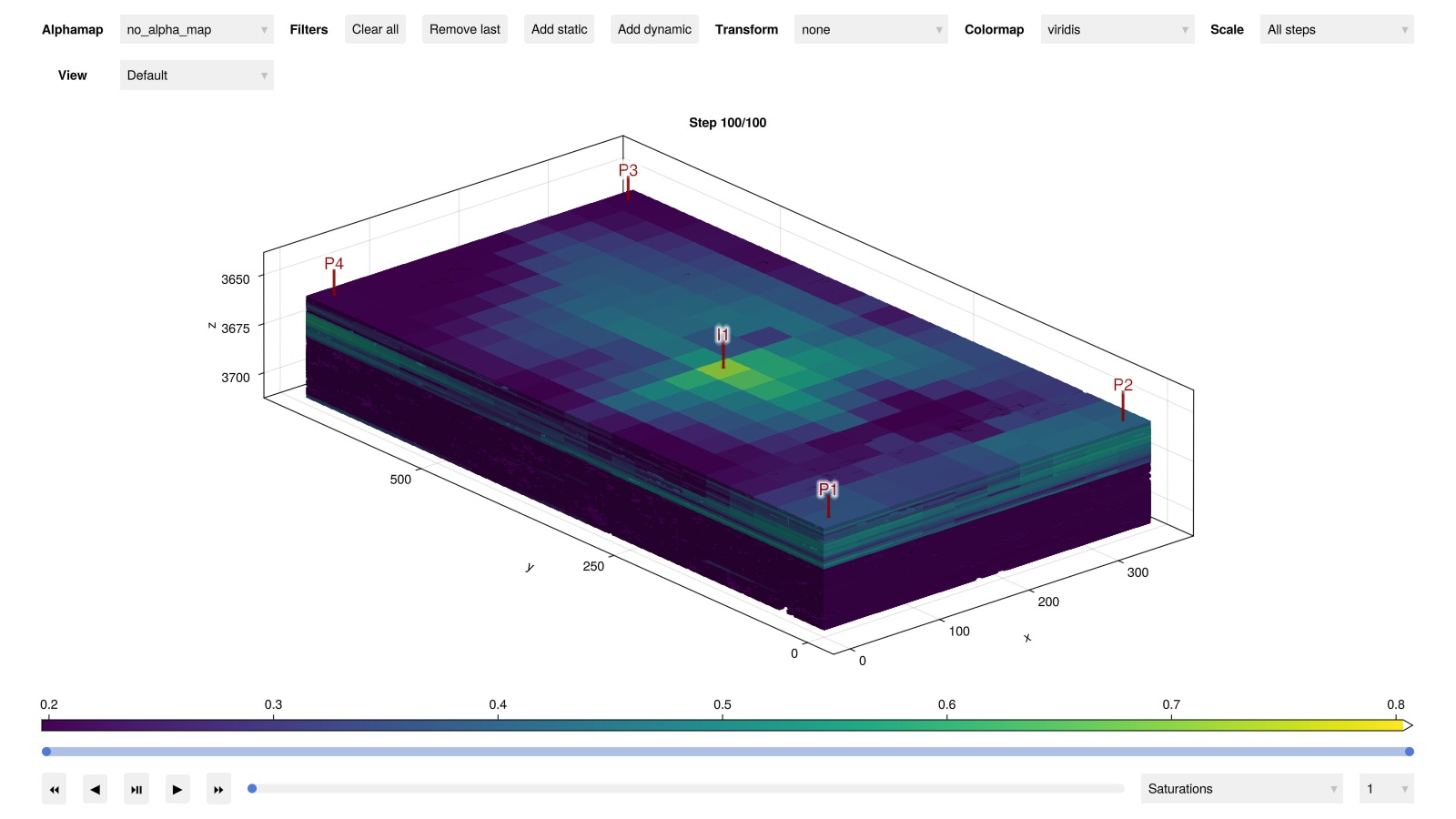The height and width of the screenshot is (819, 1456).
Task: Click the Add static filter button
Action: coord(559,29)
